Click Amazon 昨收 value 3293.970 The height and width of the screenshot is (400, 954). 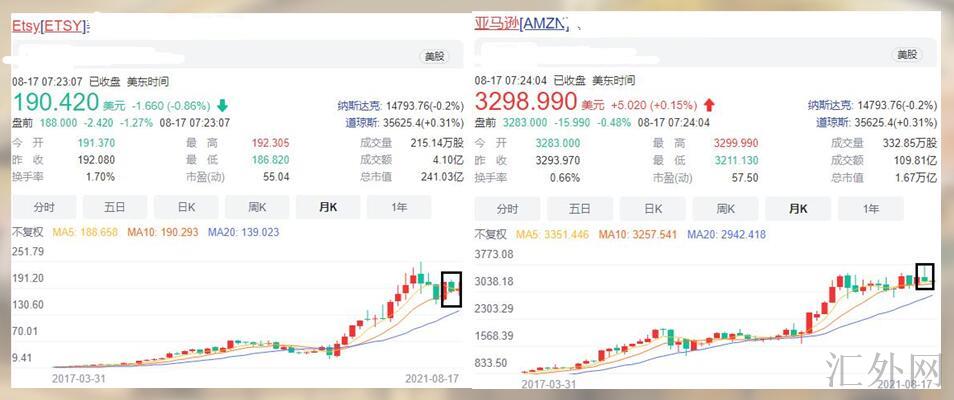(x=558, y=161)
